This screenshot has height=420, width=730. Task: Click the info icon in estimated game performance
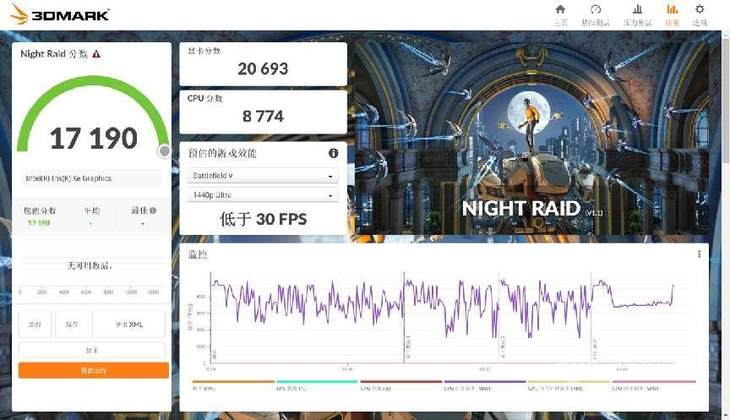pyautogui.click(x=333, y=153)
